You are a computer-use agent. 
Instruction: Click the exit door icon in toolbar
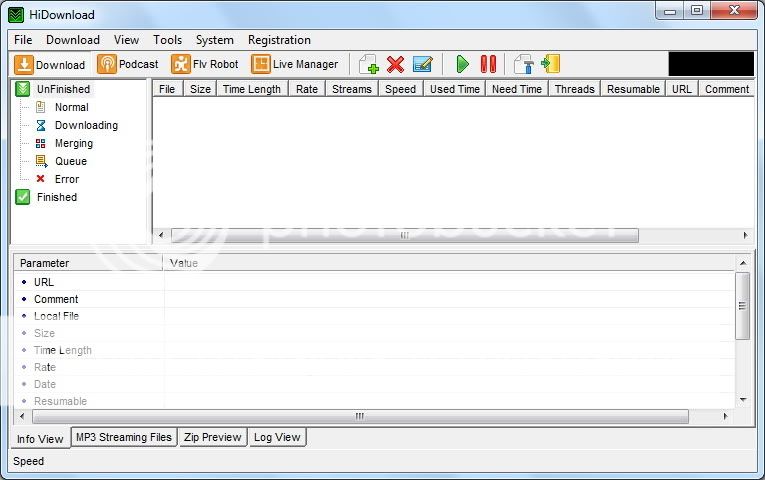coord(551,64)
